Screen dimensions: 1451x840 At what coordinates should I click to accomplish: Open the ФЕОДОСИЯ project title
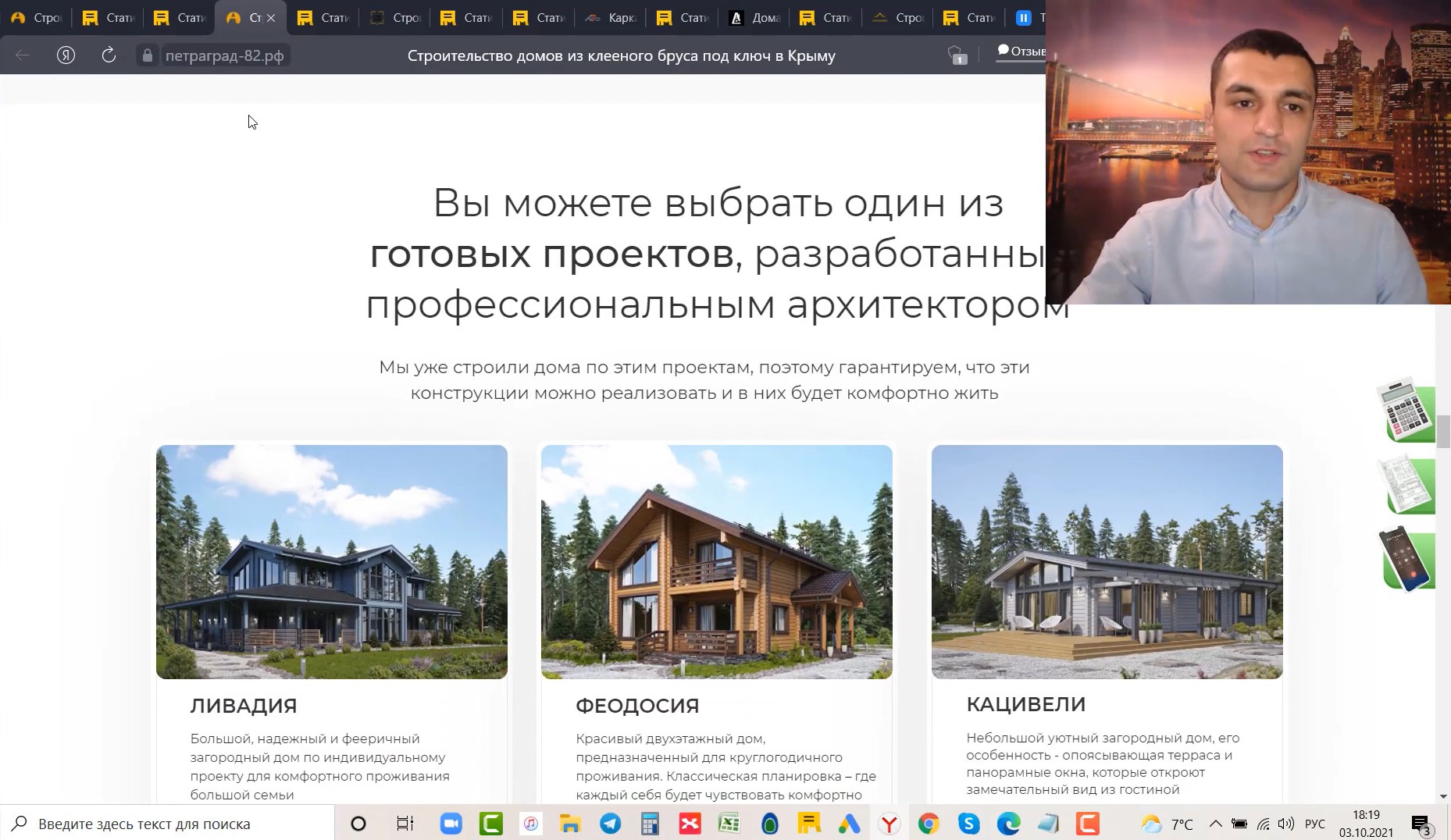tap(637, 706)
